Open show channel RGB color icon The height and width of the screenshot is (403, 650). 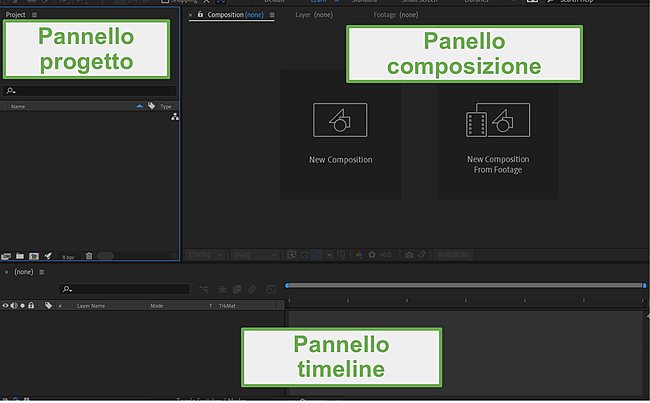pos(359,255)
